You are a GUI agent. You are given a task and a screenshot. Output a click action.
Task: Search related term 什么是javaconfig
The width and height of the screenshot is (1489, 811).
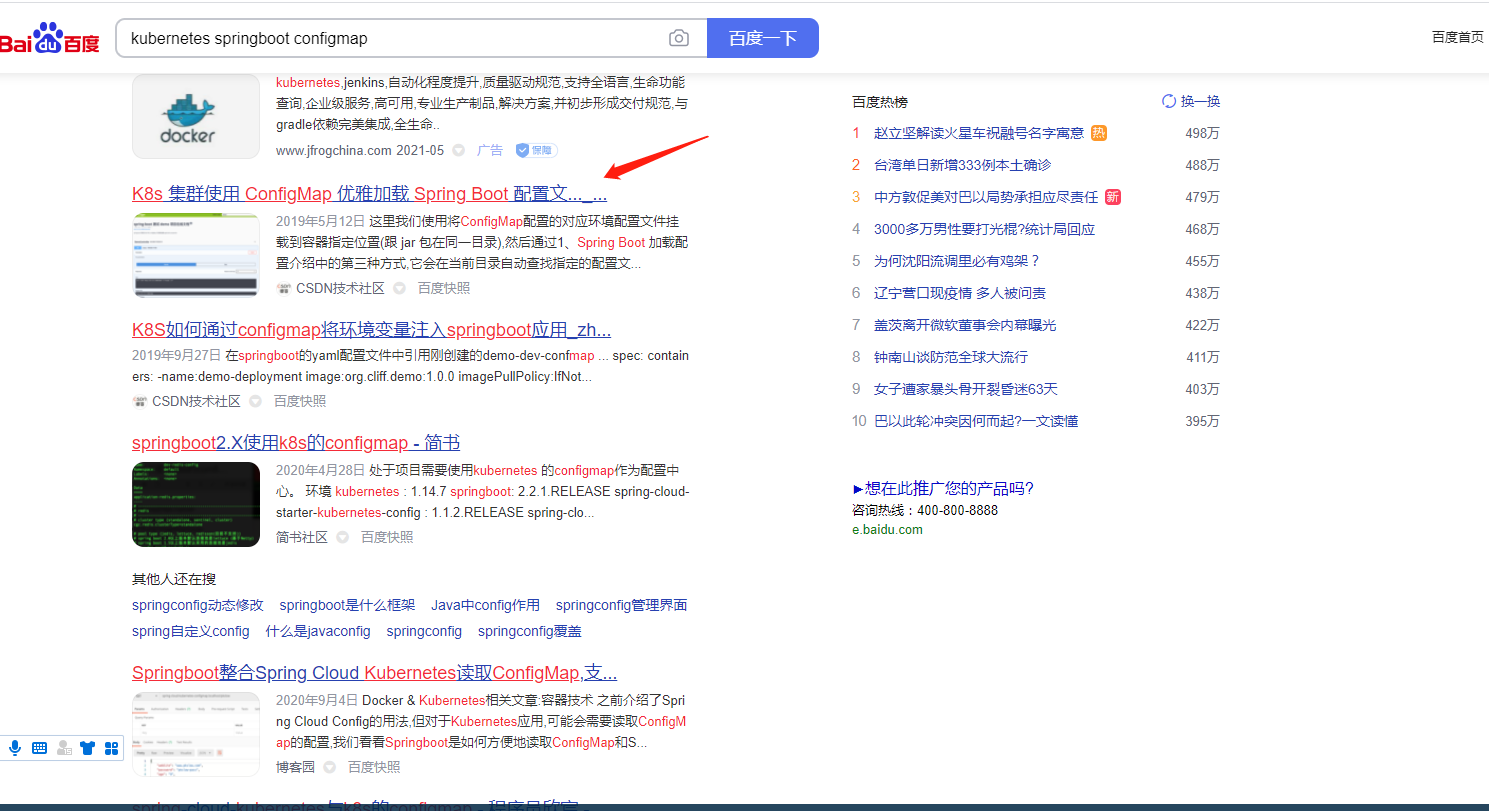tap(318, 631)
